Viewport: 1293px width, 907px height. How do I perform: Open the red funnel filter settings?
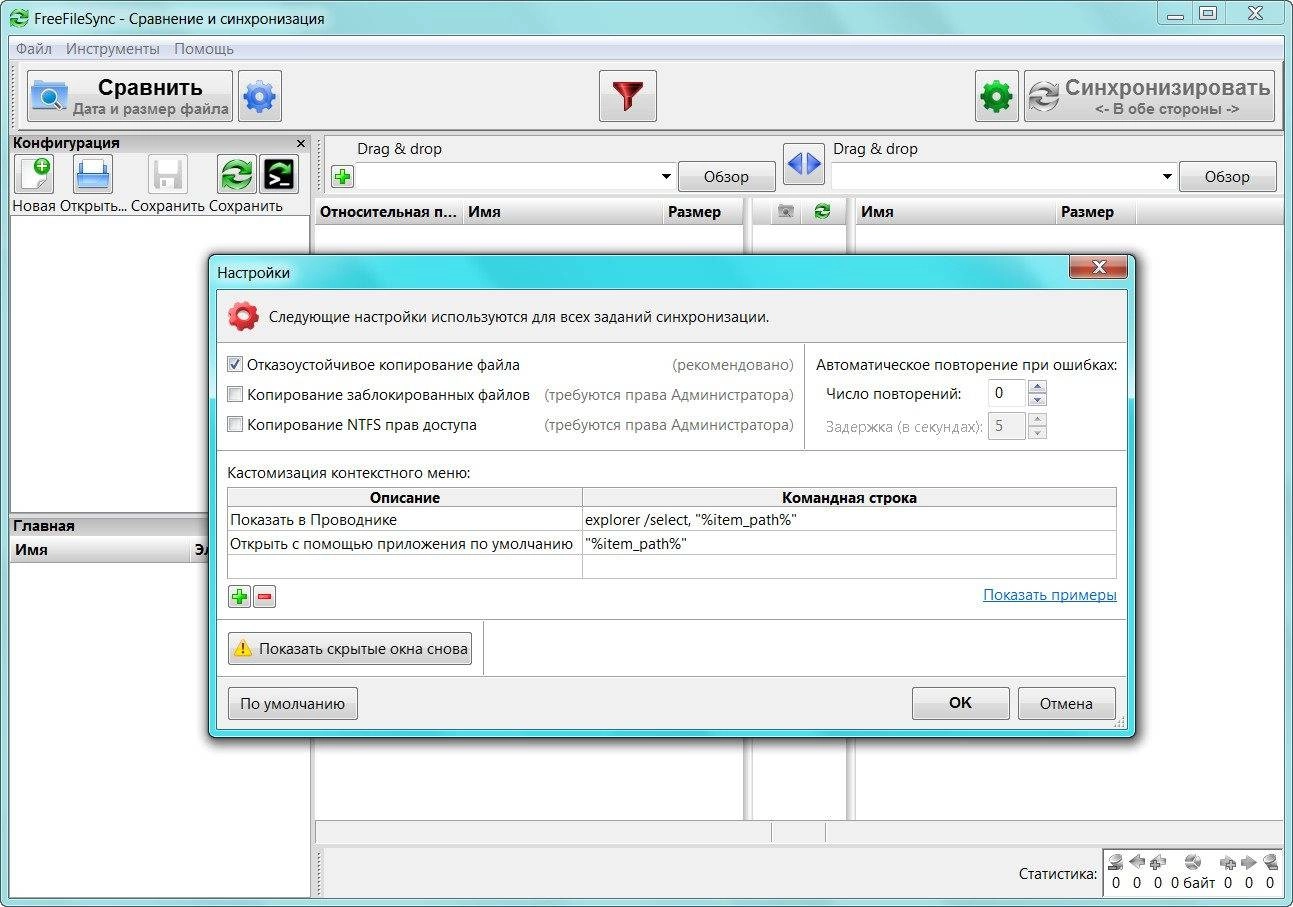(x=628, y=96)
